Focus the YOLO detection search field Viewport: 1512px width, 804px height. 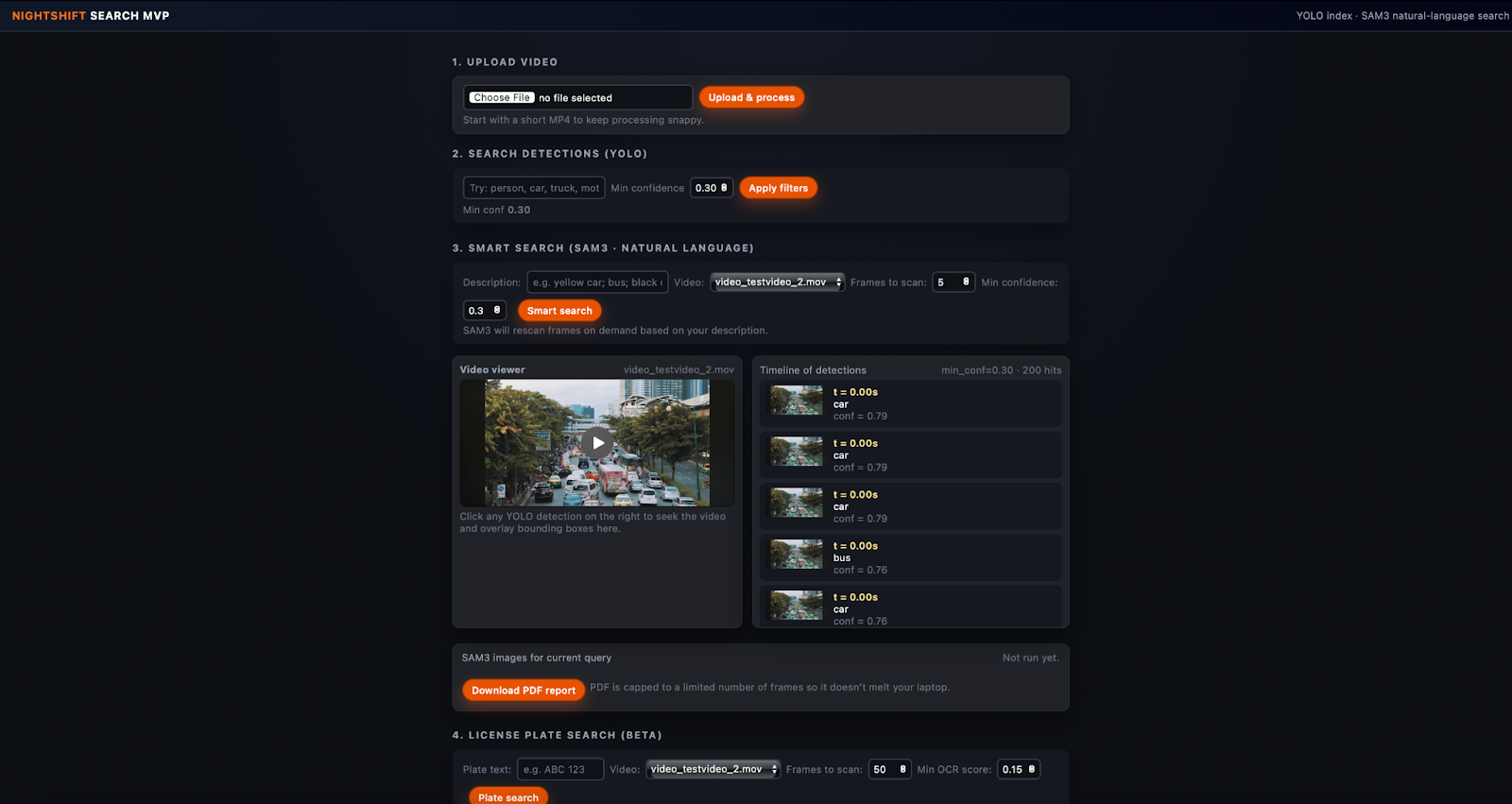click(x=534, y=188)
